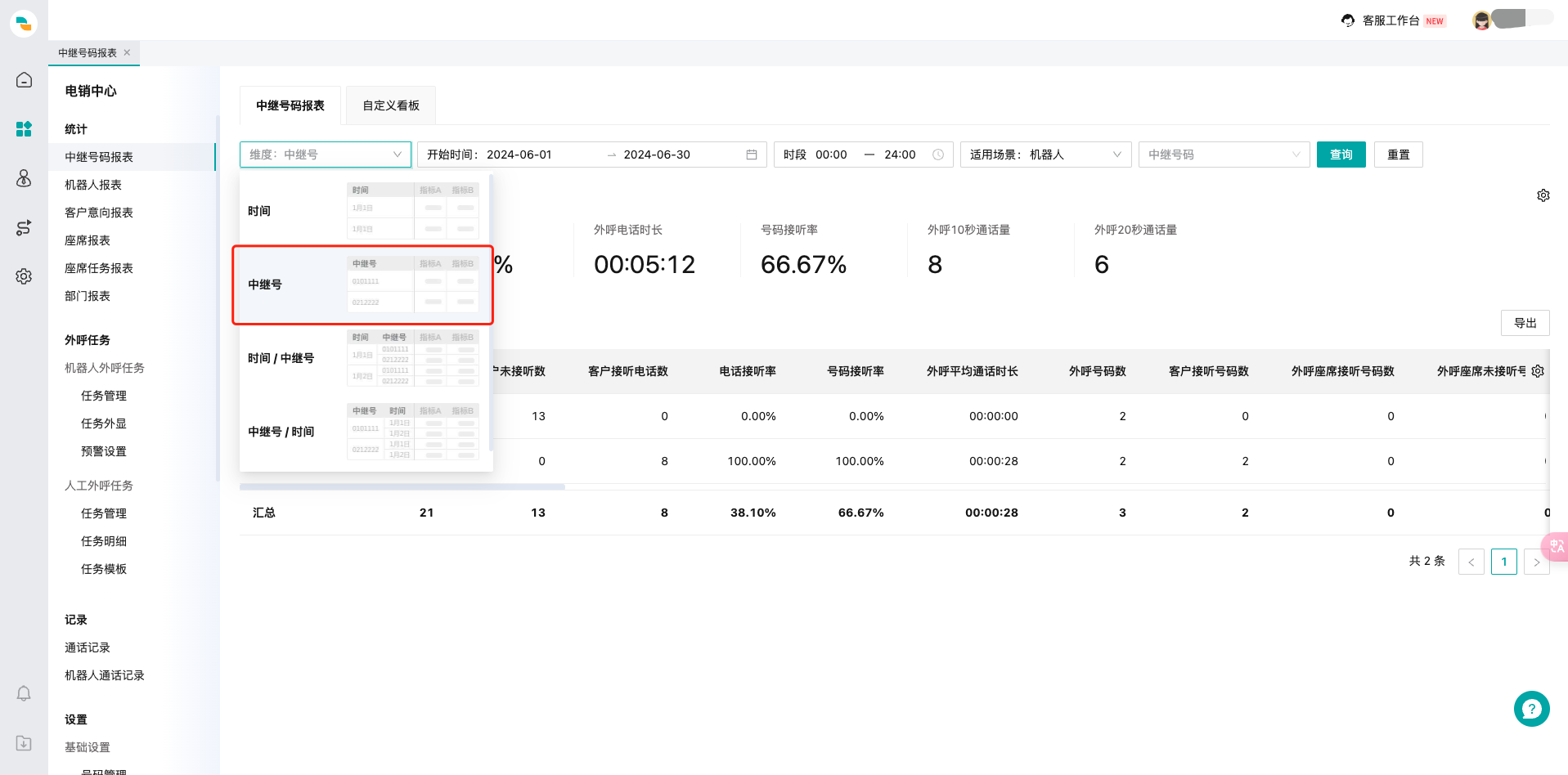Click the 外呼平均通话时长 column header
The width and height of the screenshot is (1568, 775).
tap(973, 371)
